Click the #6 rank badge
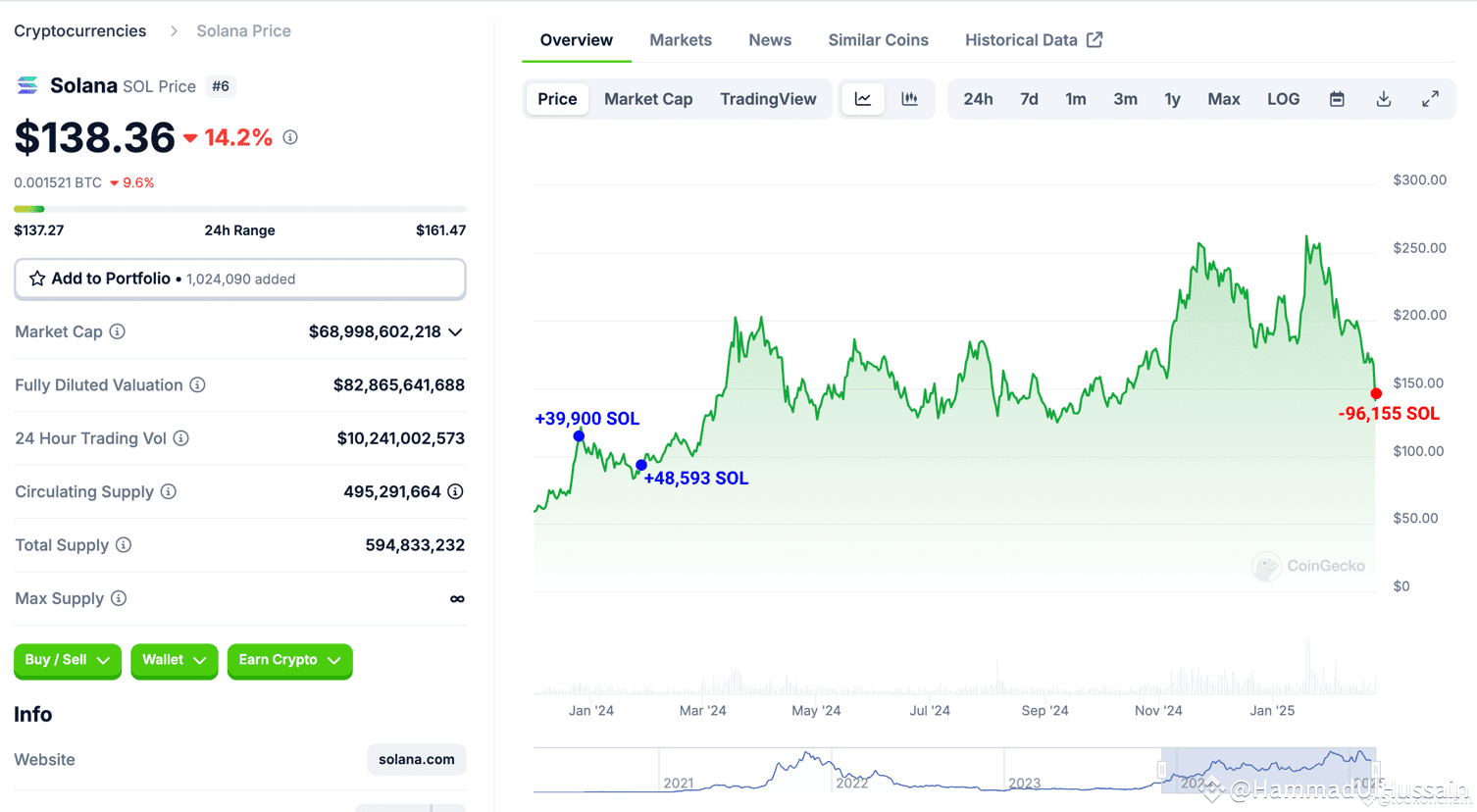This screenshot has width=1477, height=812. coord(221,86)
